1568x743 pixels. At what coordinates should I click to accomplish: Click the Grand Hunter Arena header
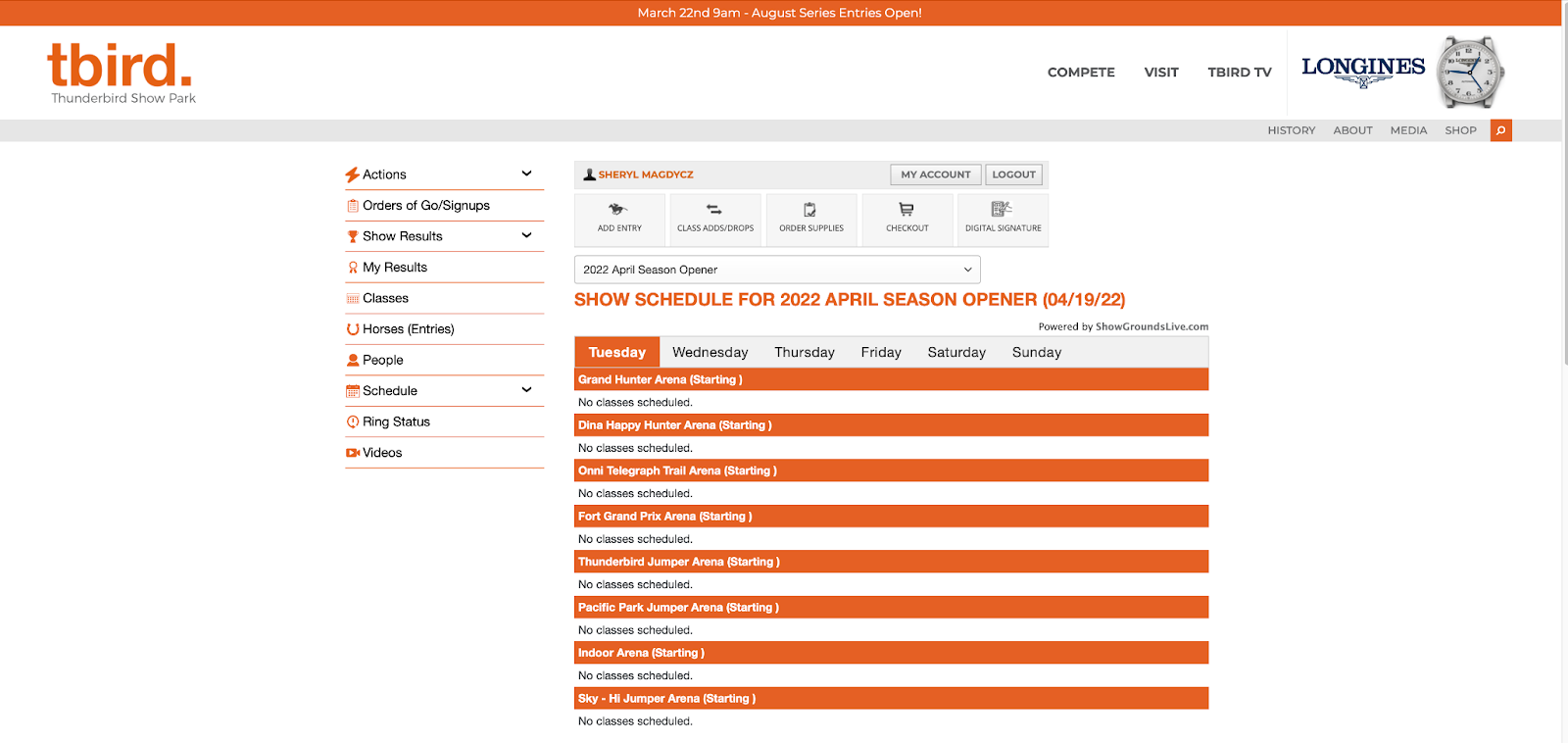tap(891, 379)
